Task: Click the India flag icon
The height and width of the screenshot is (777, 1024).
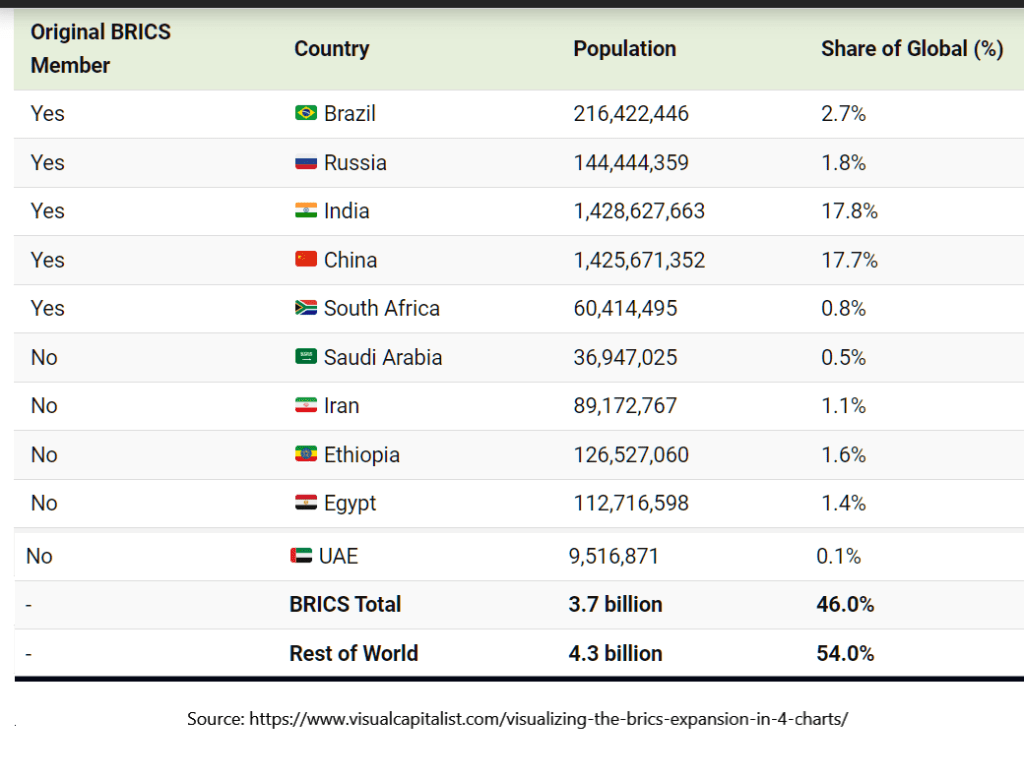Action: pos(306,211)
